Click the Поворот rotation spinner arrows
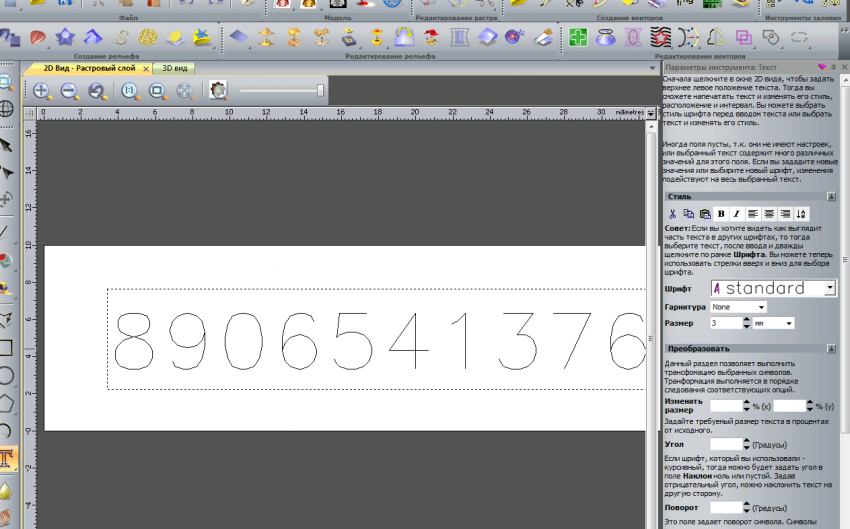 point(746,508)
